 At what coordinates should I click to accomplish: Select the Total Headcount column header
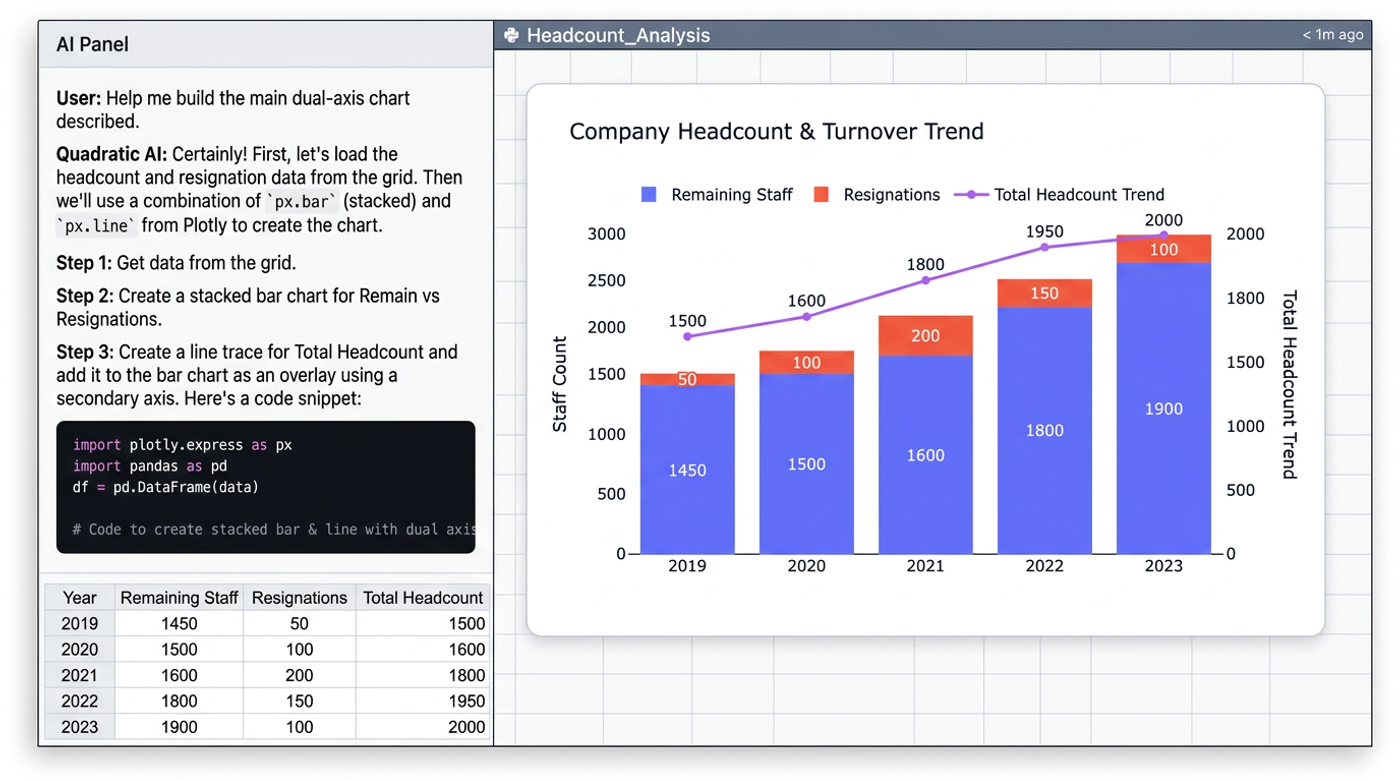pyautogui.click(x=422, y=598)
